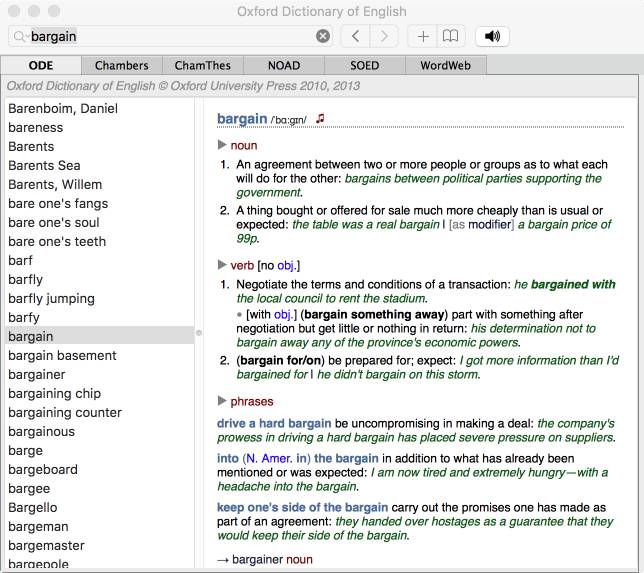
Task: Follow the obj. link after verb
Action: pos(286,266)
